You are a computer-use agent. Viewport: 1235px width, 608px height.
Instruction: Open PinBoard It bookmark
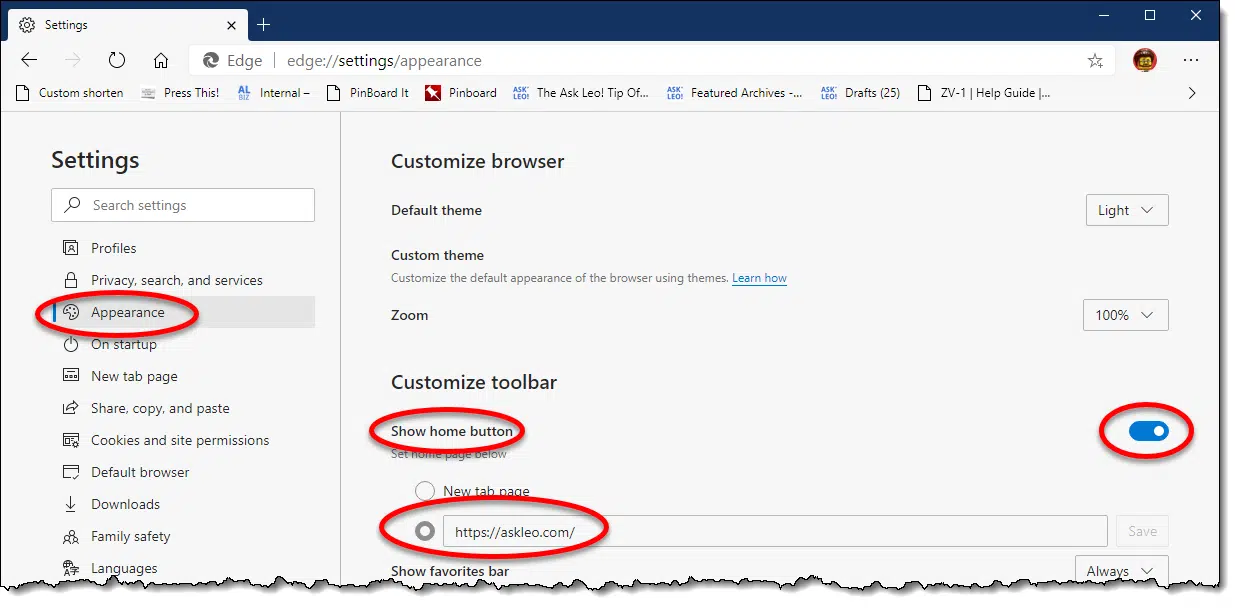click(367, 93)
